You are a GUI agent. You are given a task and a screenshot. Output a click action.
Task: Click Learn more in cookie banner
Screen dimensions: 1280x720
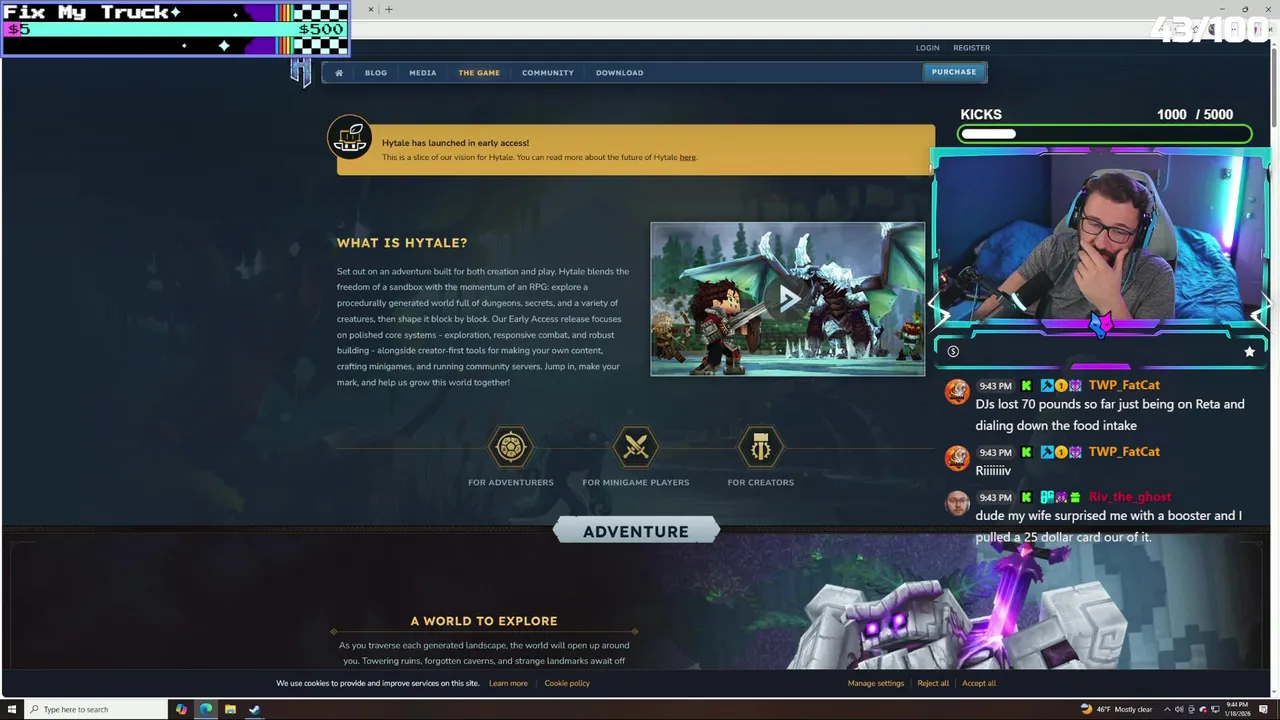[x=508, y=683]
